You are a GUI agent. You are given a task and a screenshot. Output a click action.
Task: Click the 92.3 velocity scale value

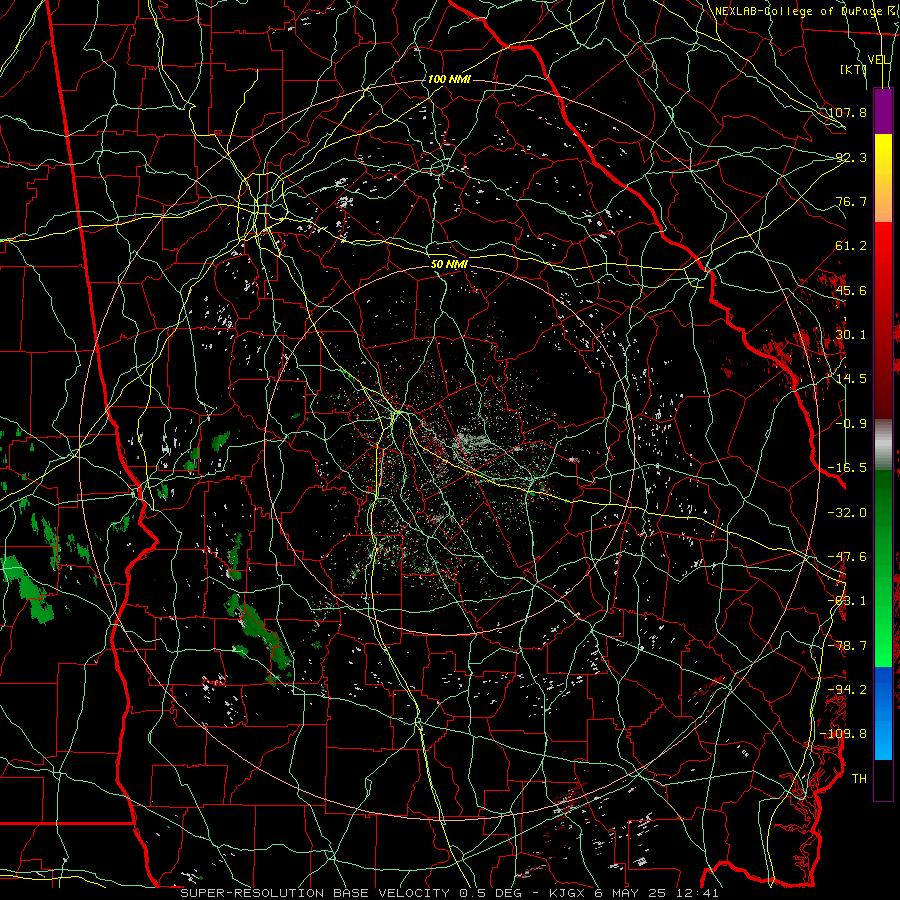851,157
